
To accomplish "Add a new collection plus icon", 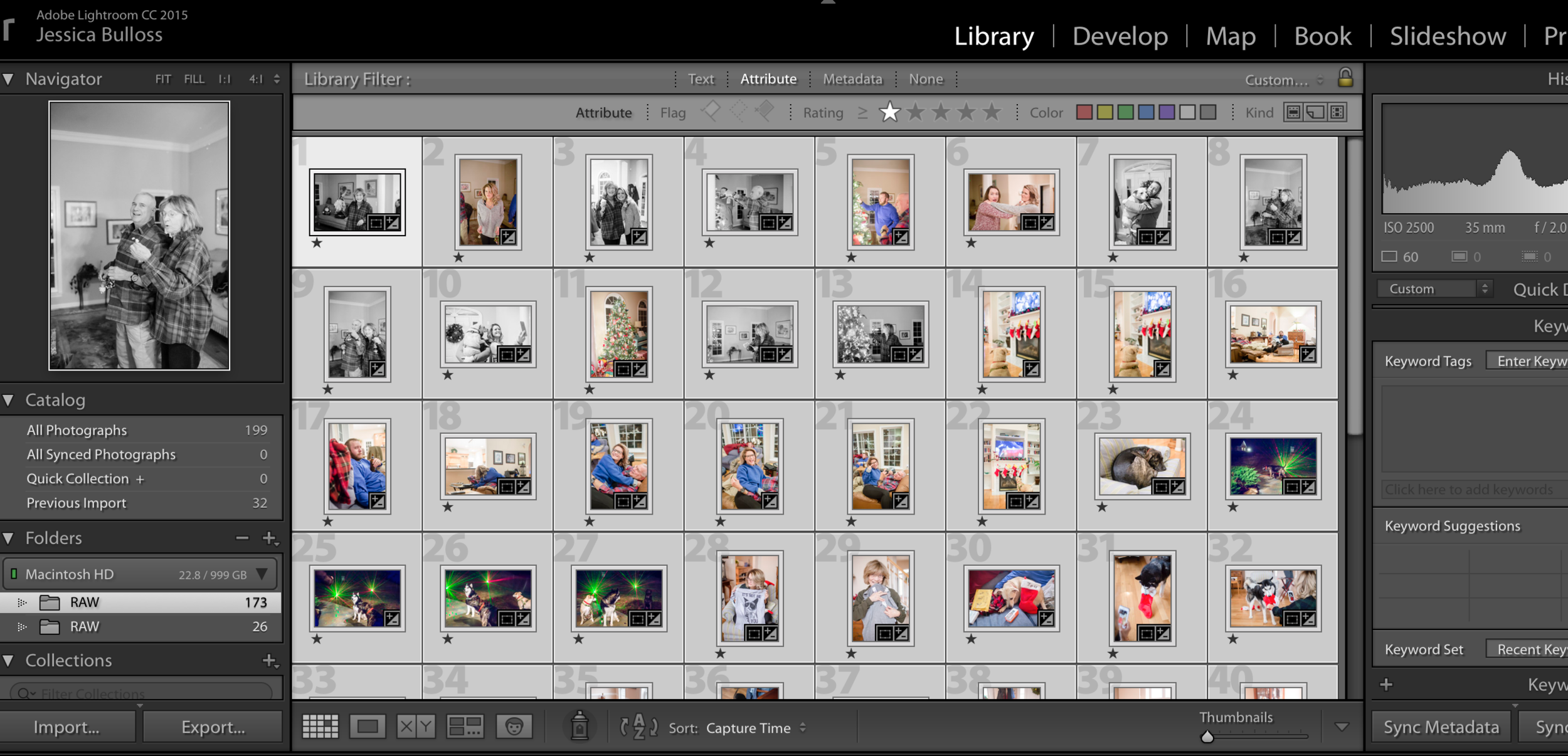I will pyautogui.click(x=270, y=660).
